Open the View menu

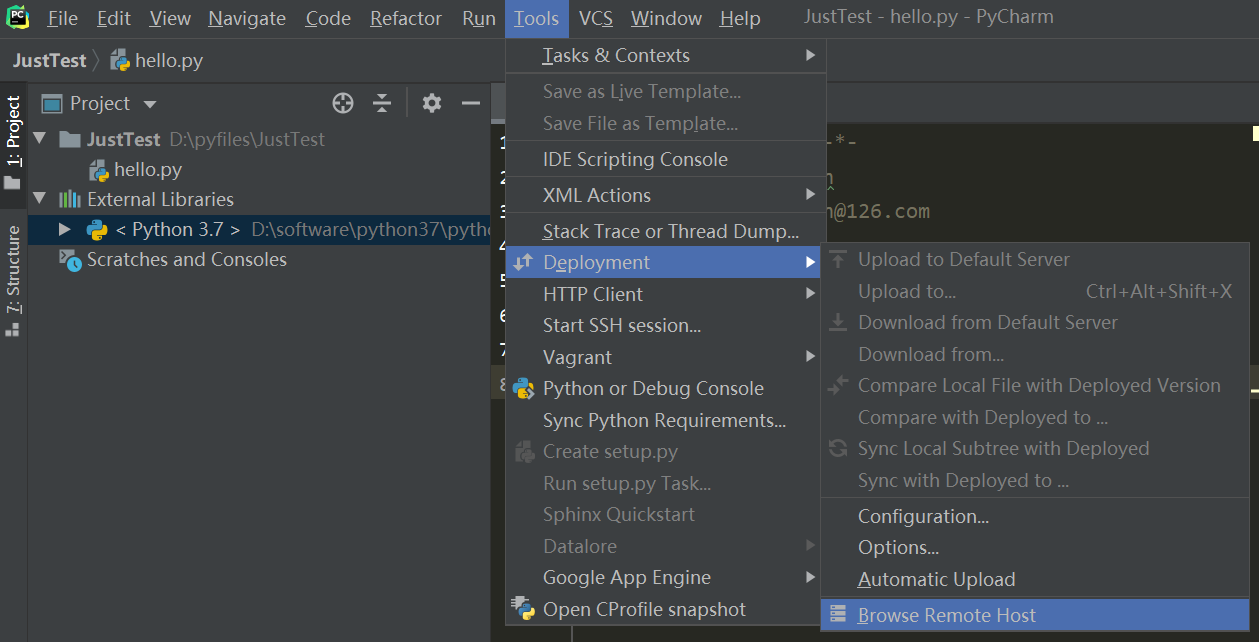click(170, 18)
